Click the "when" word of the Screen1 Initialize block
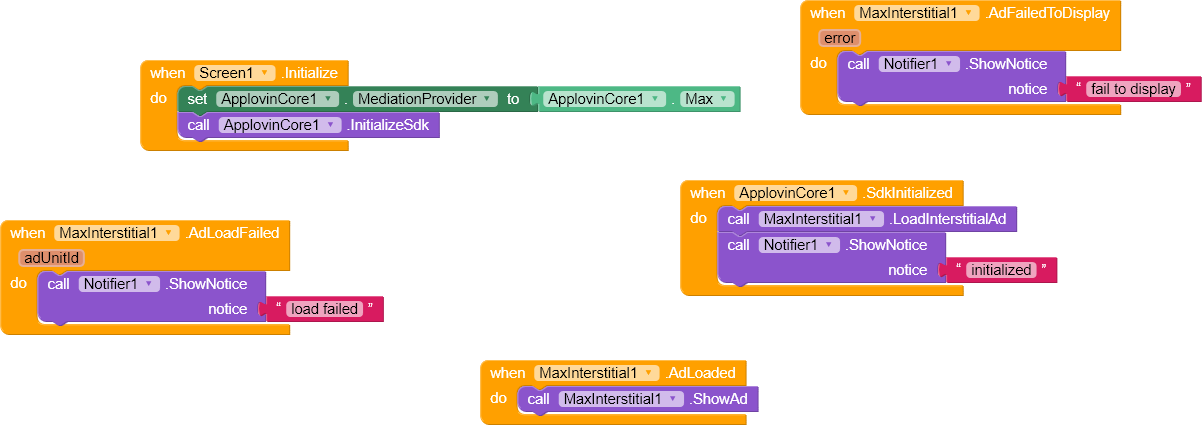This screenshot has width=1202, height=425. [168, 73]
